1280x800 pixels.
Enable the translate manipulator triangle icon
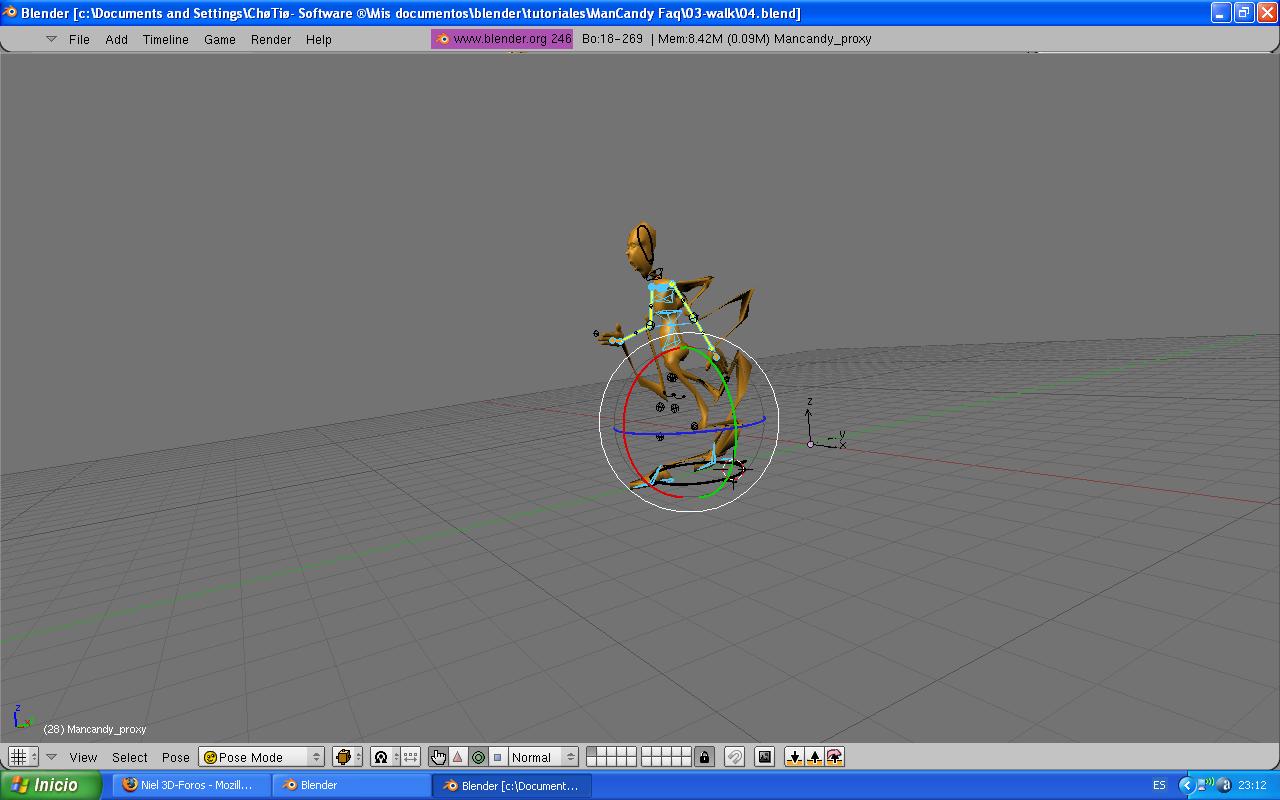pyautogui.click(x=458, y=757)
